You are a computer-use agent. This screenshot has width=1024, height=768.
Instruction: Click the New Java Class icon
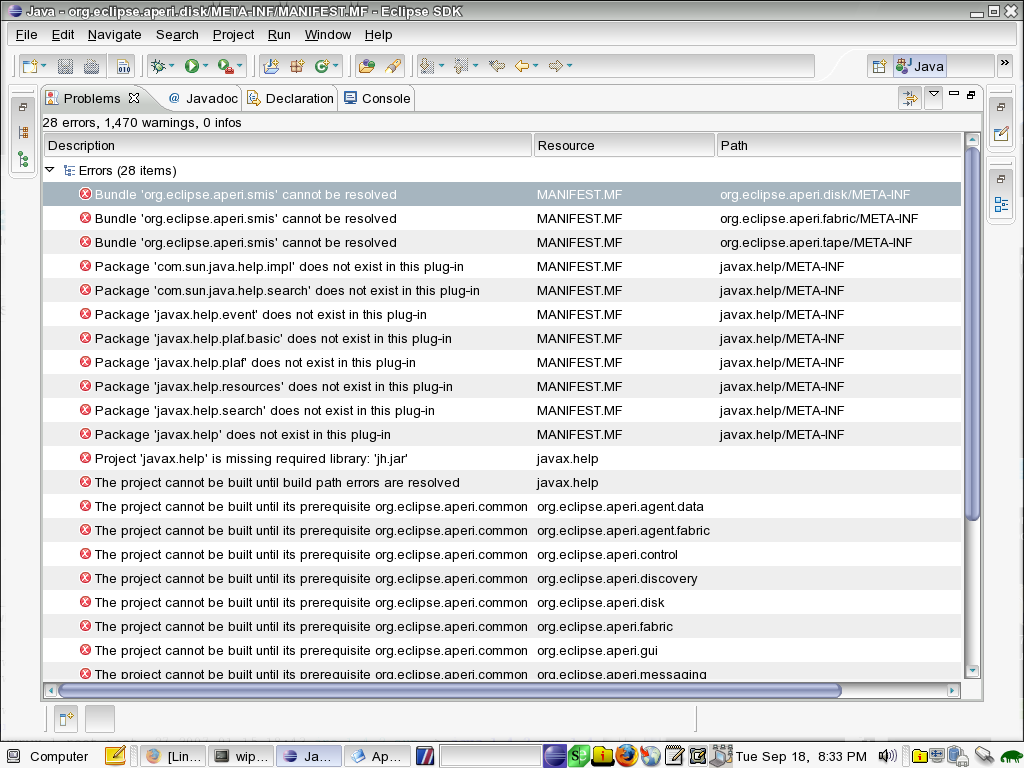322,66
